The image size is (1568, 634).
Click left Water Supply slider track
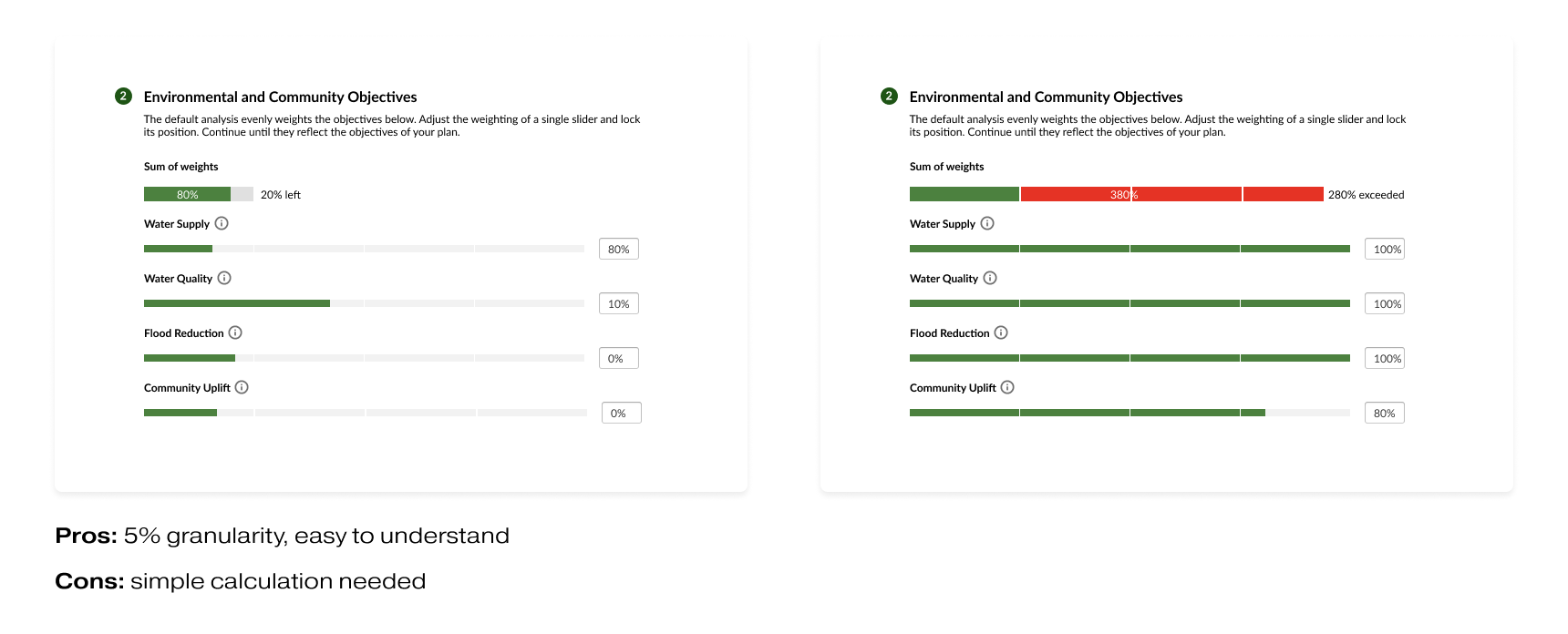tap(364, 249)
